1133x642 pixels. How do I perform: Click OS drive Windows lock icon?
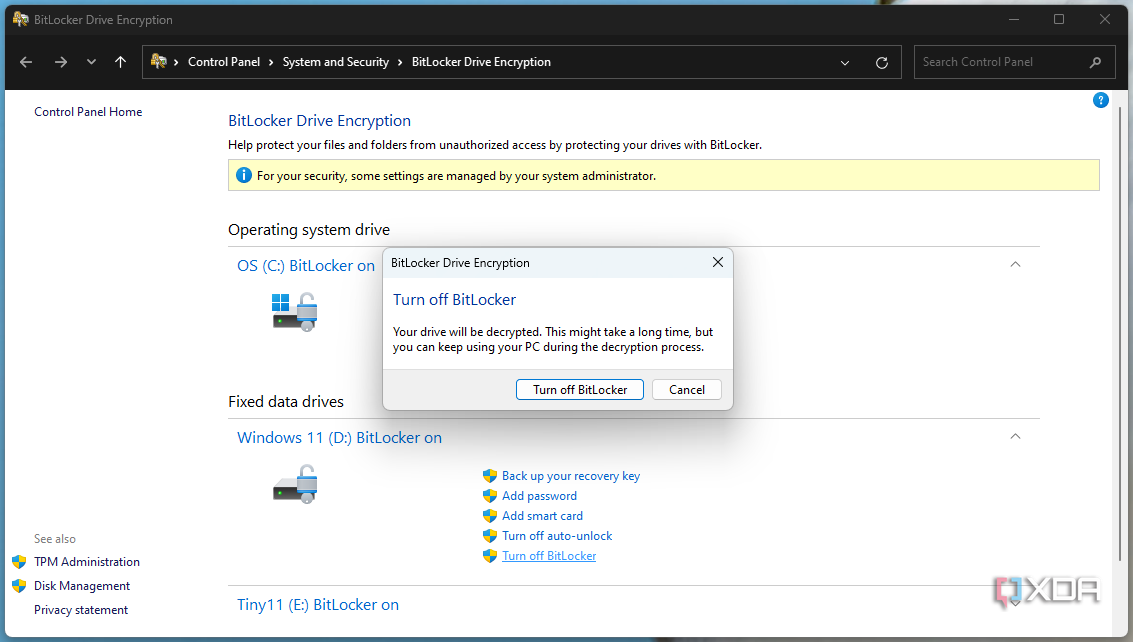[295, 312]
